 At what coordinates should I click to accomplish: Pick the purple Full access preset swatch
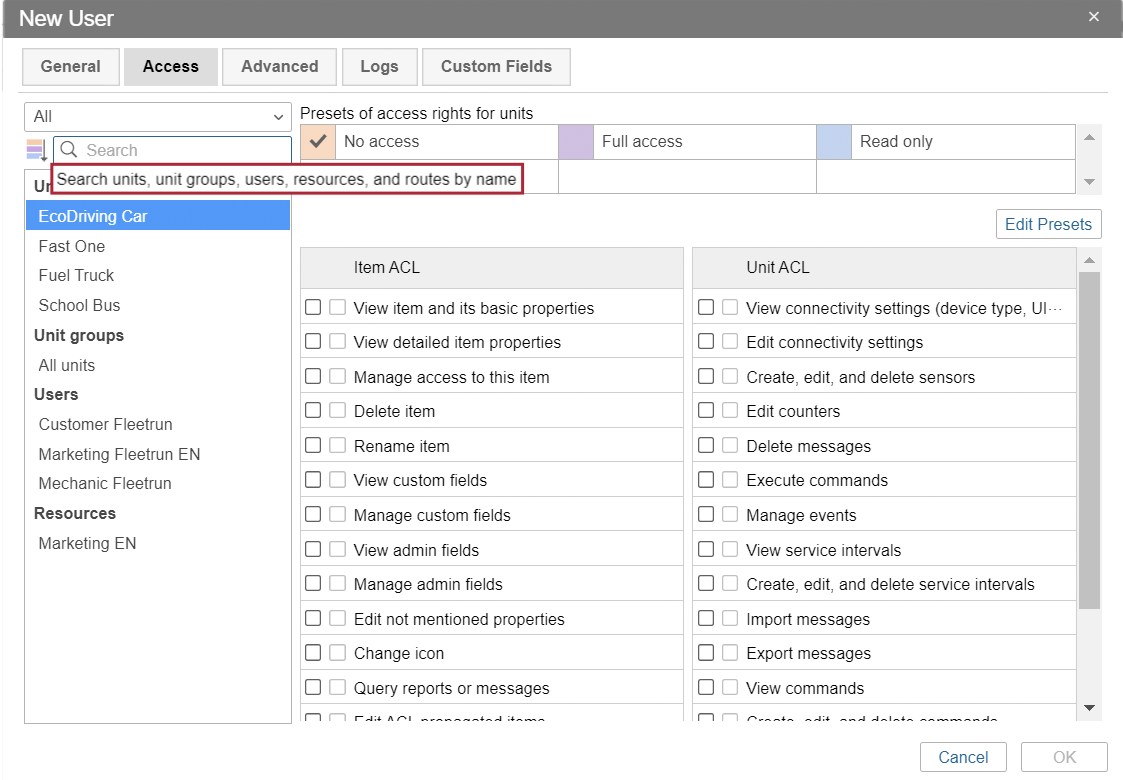point(576,142)
